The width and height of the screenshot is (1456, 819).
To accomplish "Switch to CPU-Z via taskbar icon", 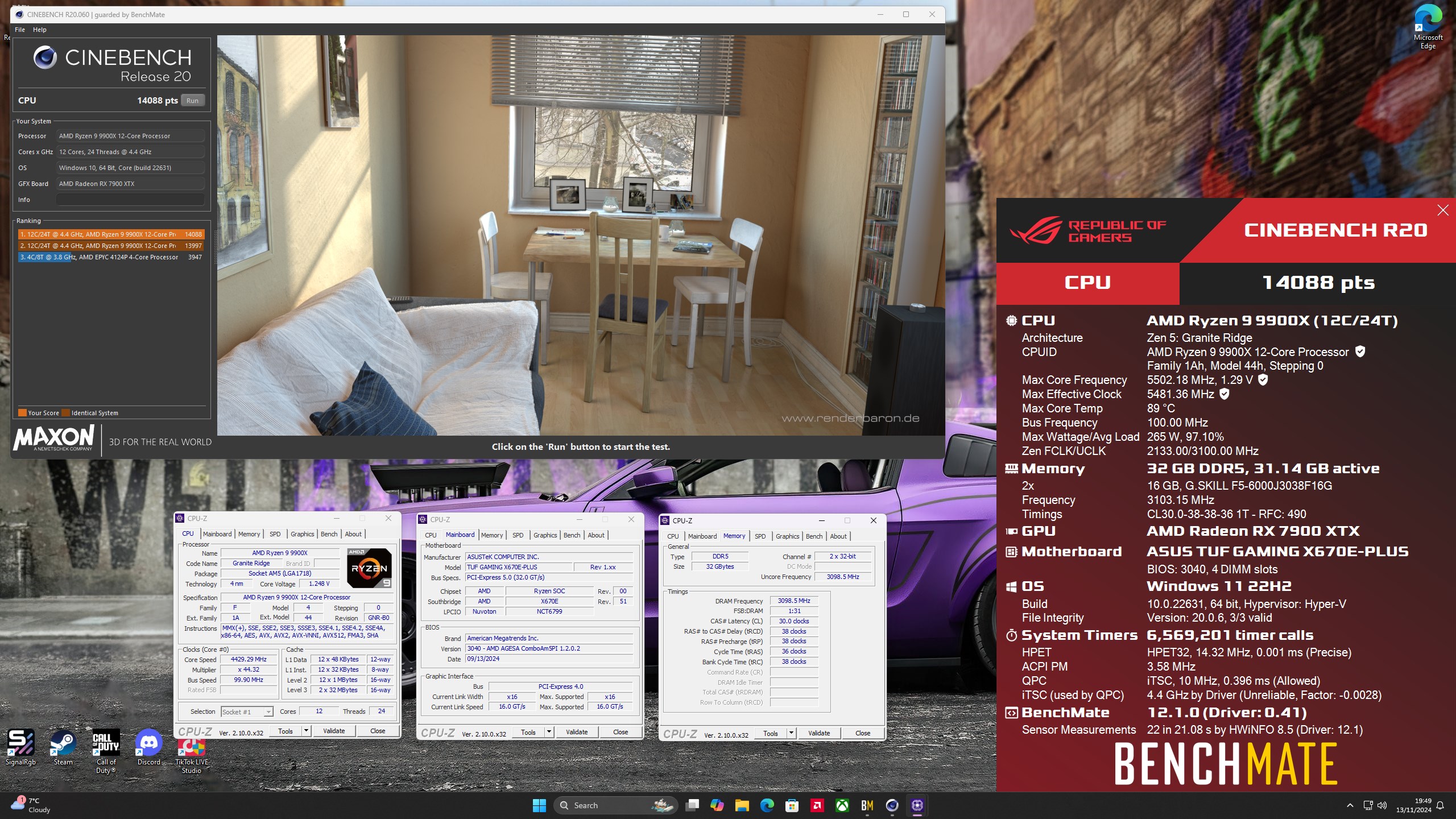I will tap(917, 805).
